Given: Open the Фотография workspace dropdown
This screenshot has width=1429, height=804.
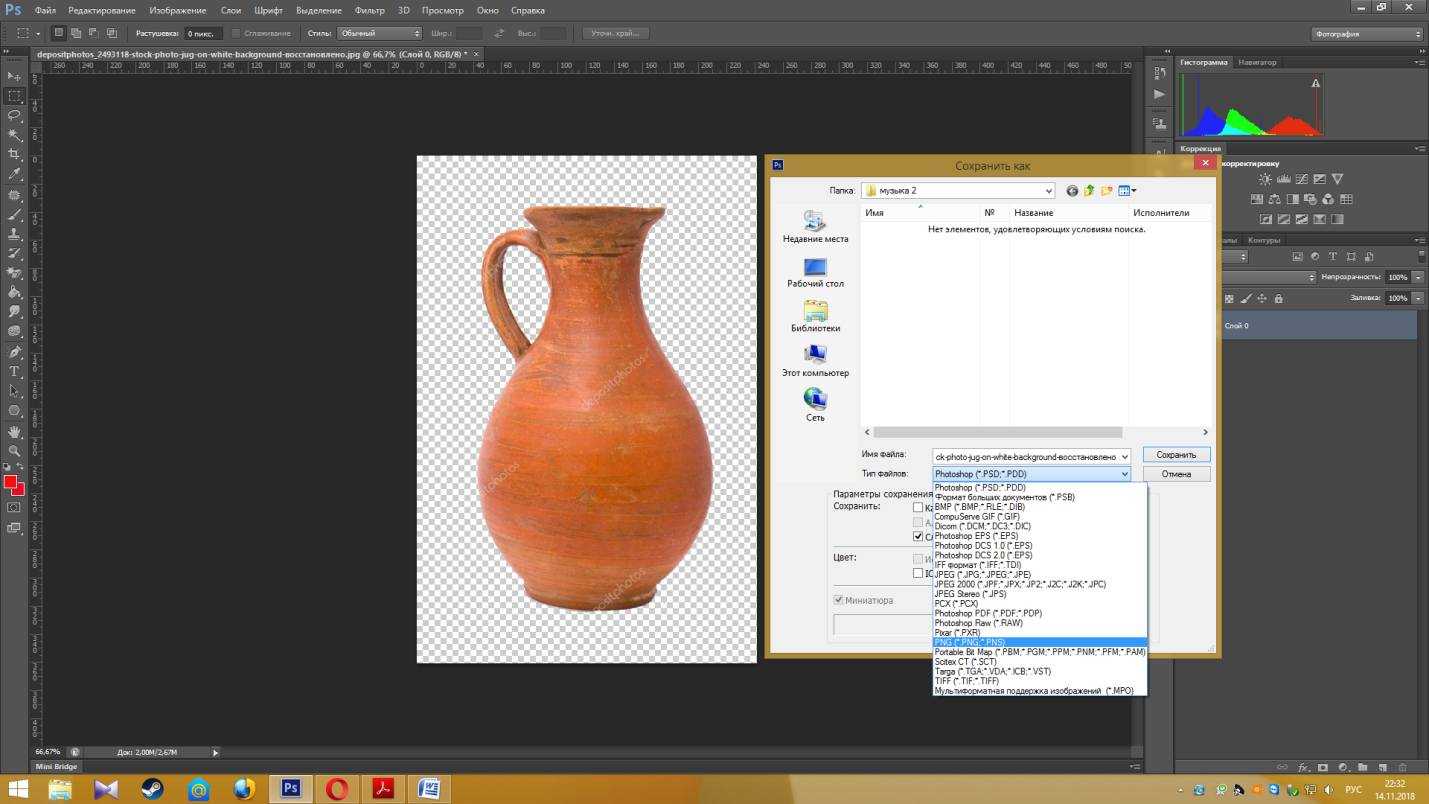Looking at the screenshot, I should pyautogui.click(x=1366, y=34).
